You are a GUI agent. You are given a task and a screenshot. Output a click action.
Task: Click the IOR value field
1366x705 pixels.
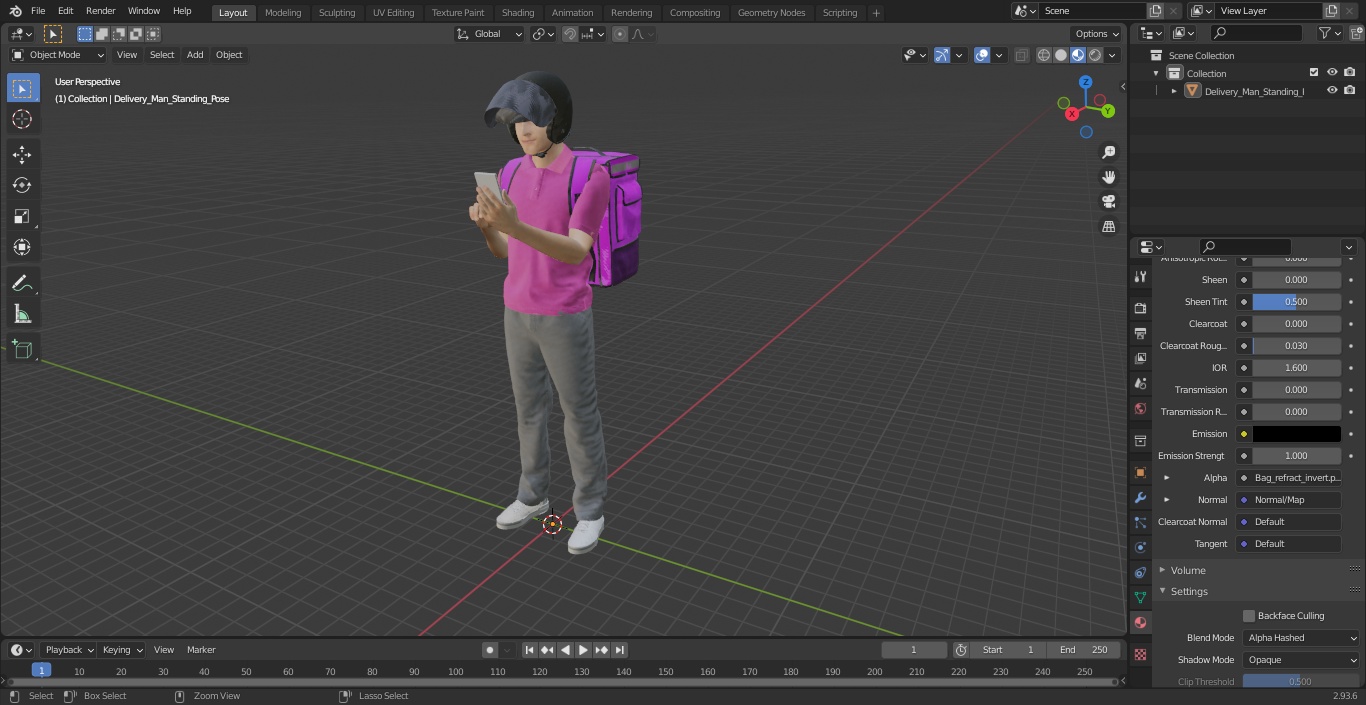click(1297, 368)
